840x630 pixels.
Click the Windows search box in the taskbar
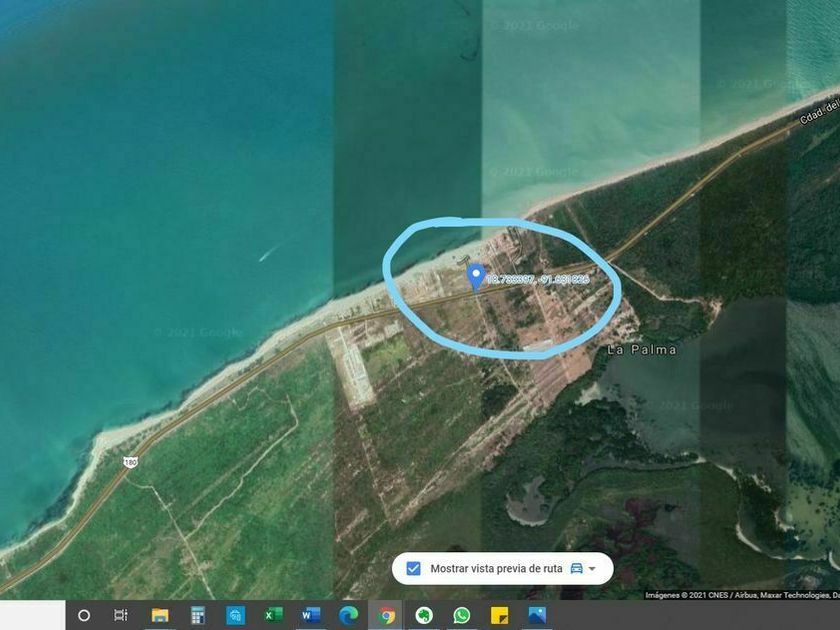33,616
